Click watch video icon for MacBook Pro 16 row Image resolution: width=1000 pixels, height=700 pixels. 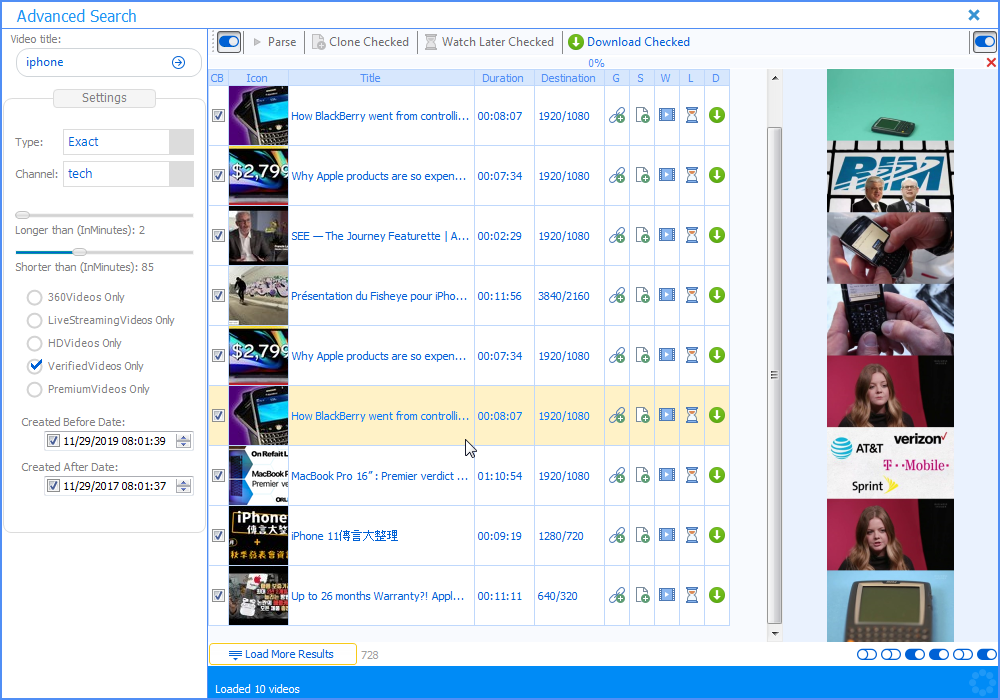(667, 475)
